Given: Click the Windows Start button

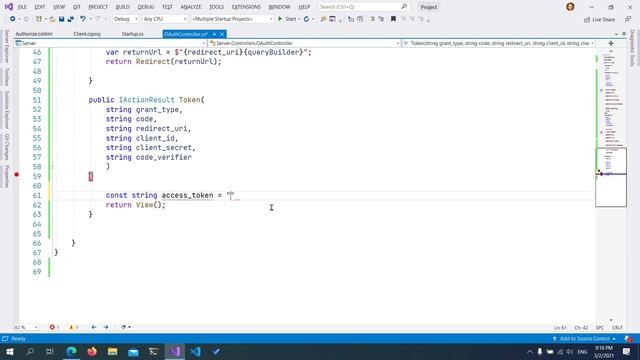Looking at the screenshot, I should point(10,351).
